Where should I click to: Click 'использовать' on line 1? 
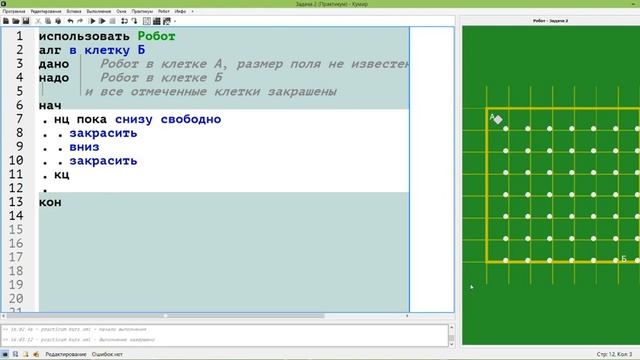click(84, 36)
